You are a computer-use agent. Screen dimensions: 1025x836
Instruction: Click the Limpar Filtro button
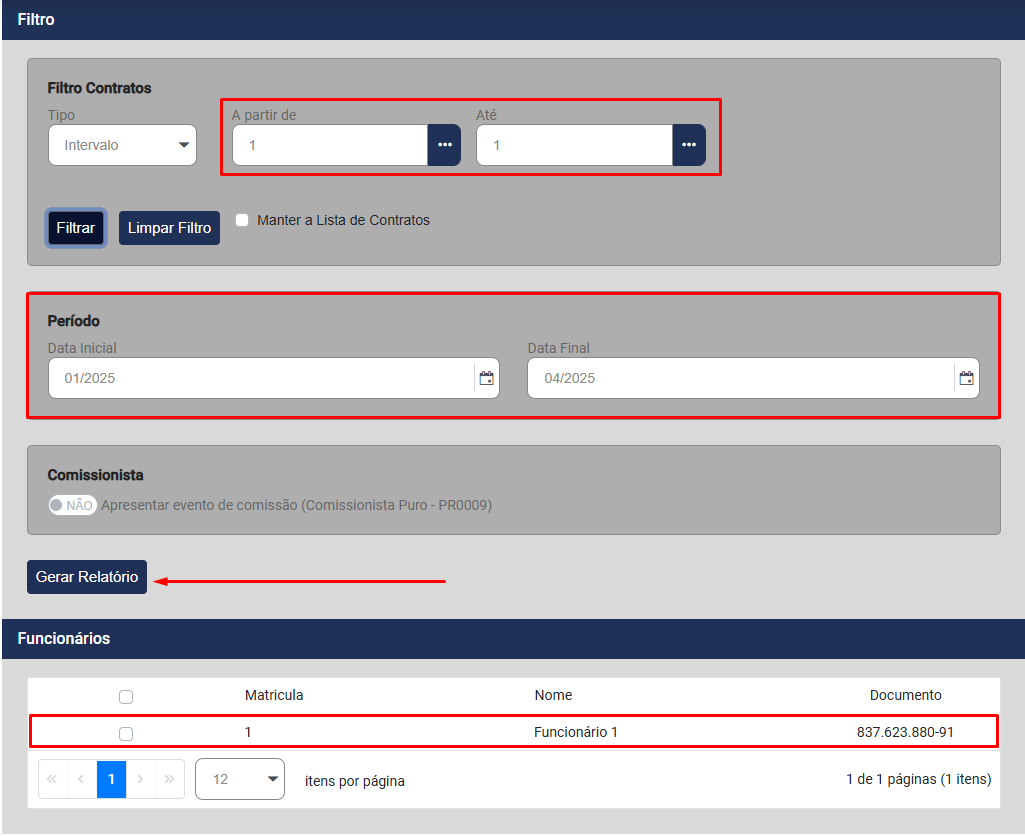point(169,228)
